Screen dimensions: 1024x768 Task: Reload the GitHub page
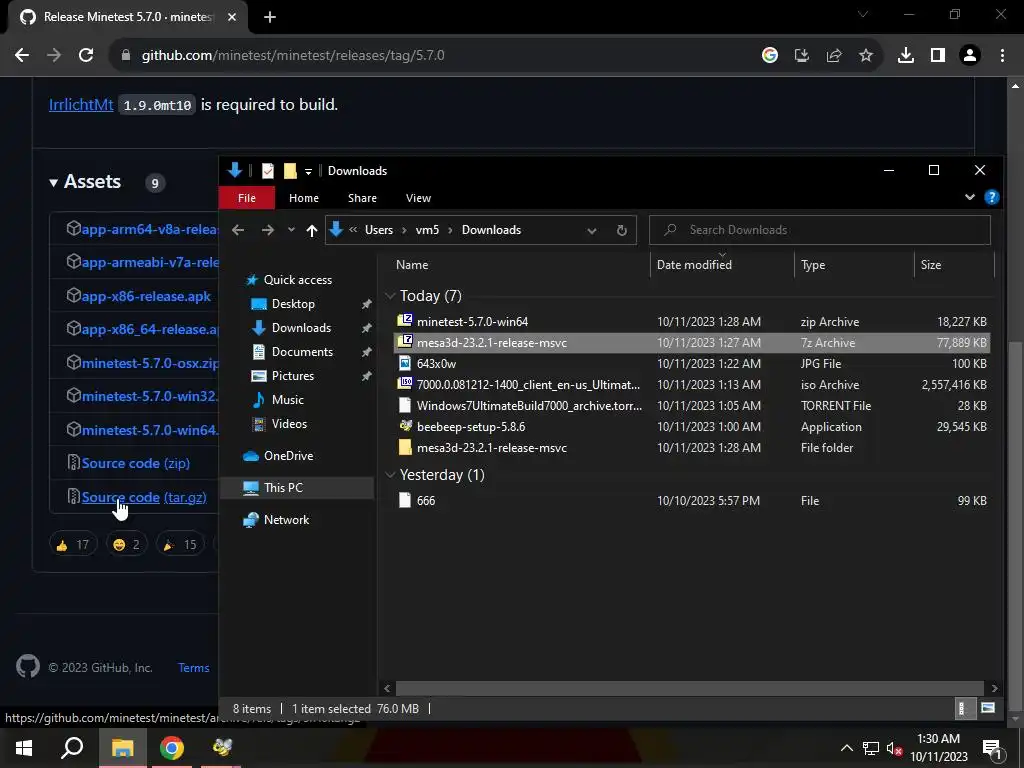[x=86, y=56]
